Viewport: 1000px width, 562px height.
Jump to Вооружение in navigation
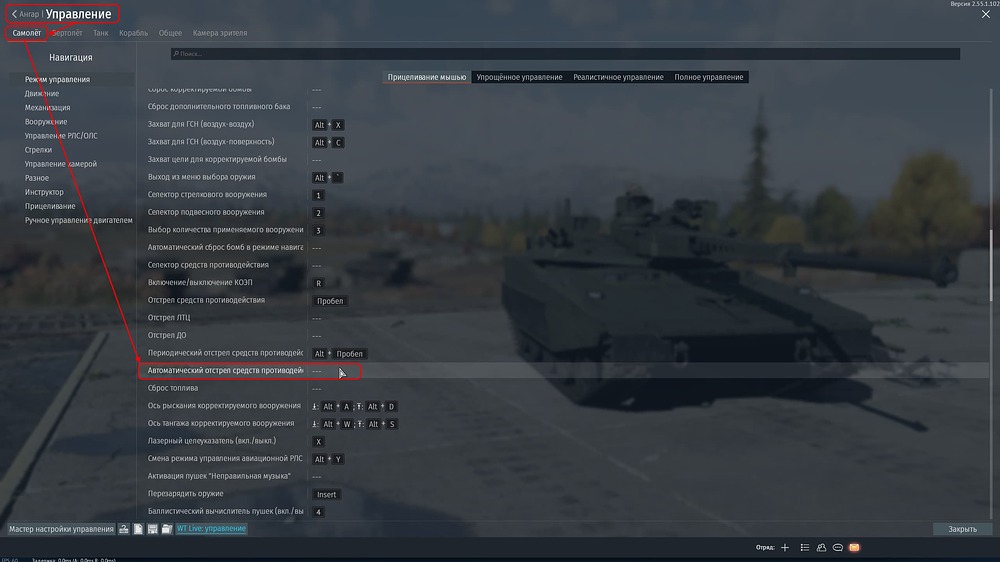[x=46, y=122]
